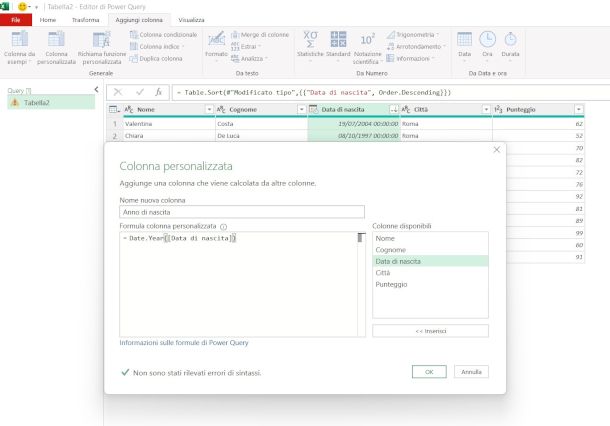
Task: Click the Data calendar icon
Action: coord(465,39)
